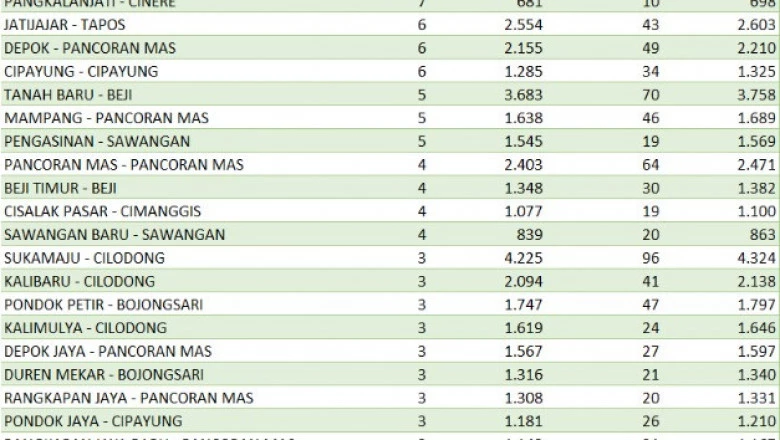Select the value "1.316"
780x440 pixels.
point(523,374)
